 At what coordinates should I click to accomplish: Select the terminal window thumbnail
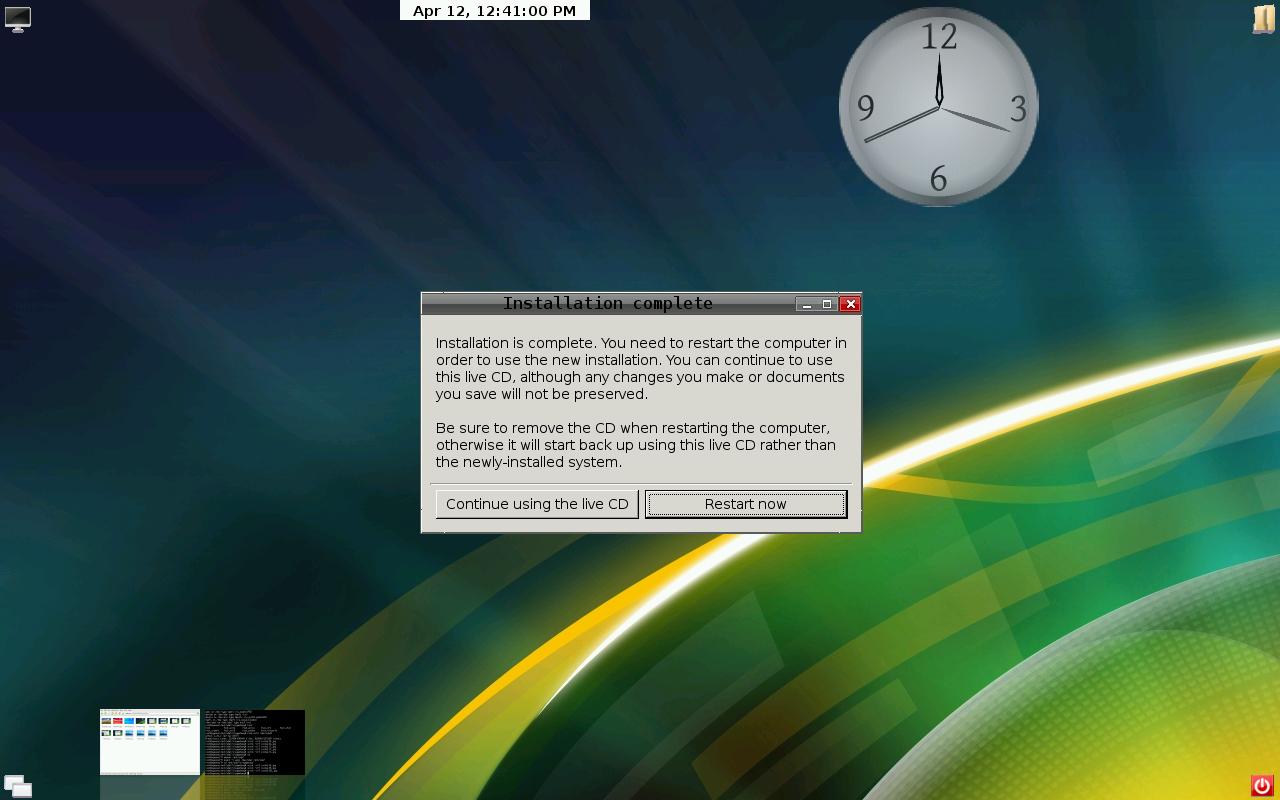coord(255,742)
